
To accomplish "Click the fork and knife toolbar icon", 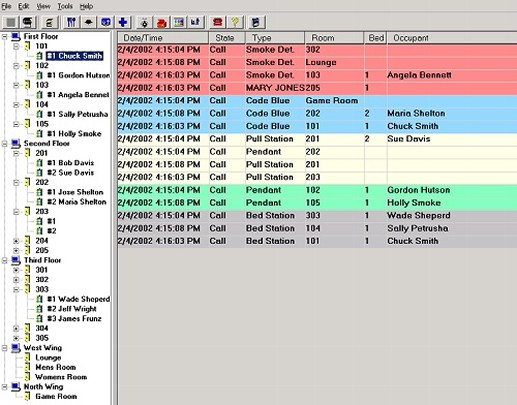I will [x=71, y=22].
